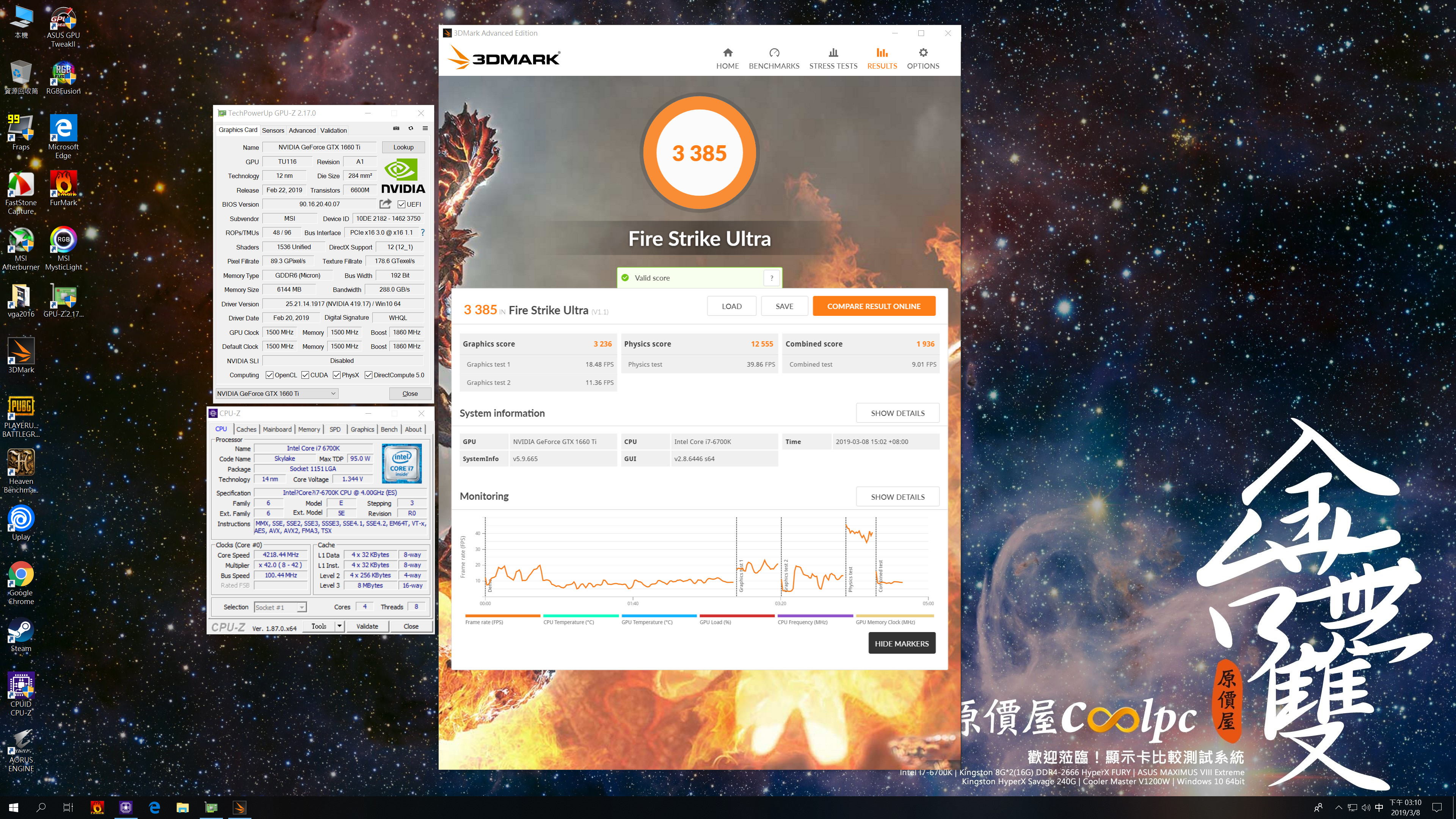
Task: Open 3DMark BENCHMARKS section
Action: (774, 59)
